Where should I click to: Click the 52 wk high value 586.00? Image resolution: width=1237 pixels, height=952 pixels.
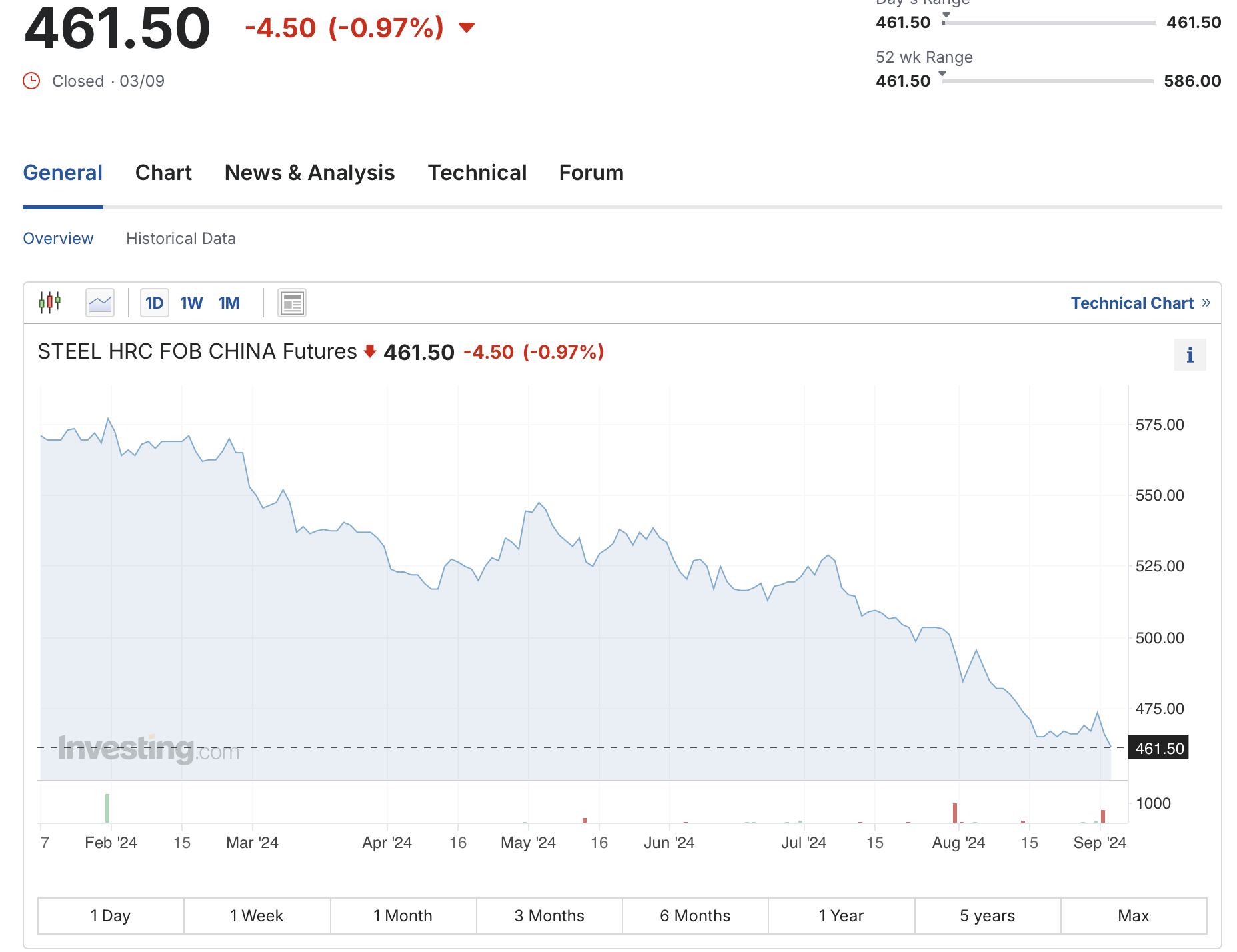1192,81
